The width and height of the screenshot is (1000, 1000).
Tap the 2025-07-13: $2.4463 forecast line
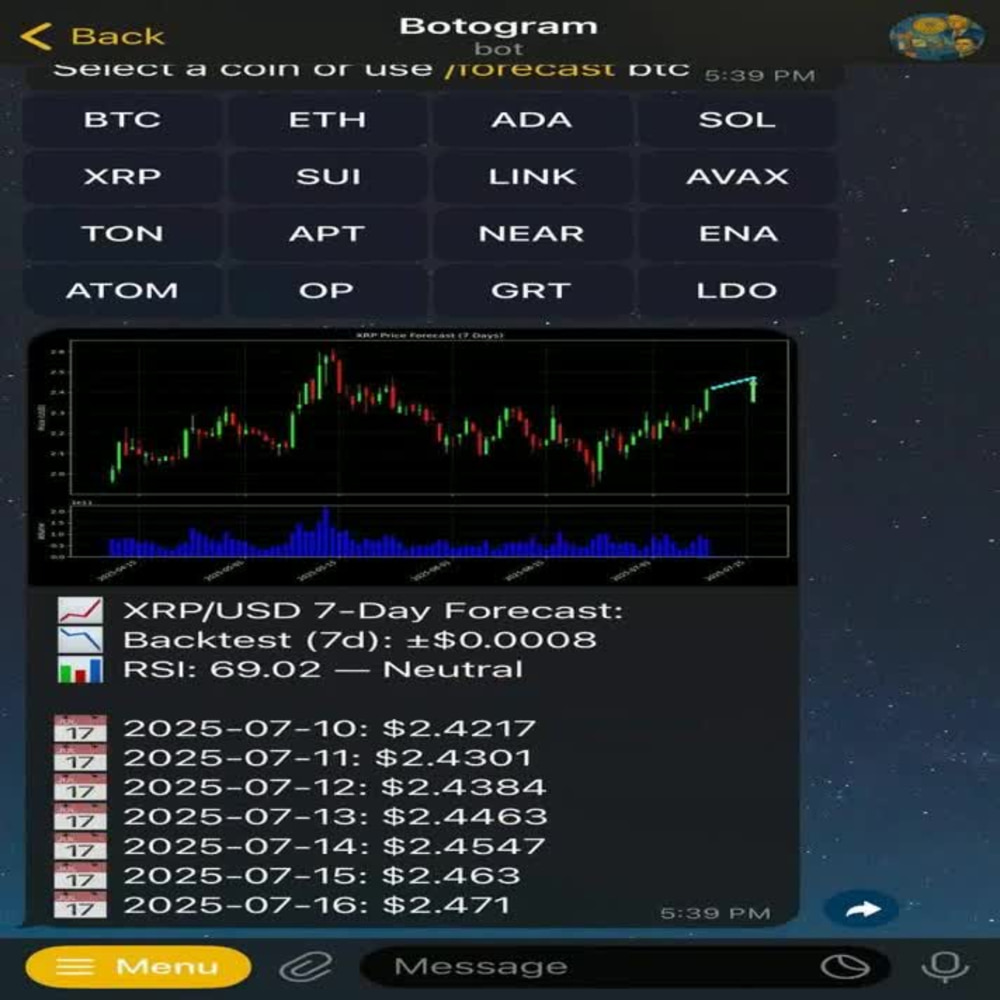pyautogui.click(x=335, y=816)
